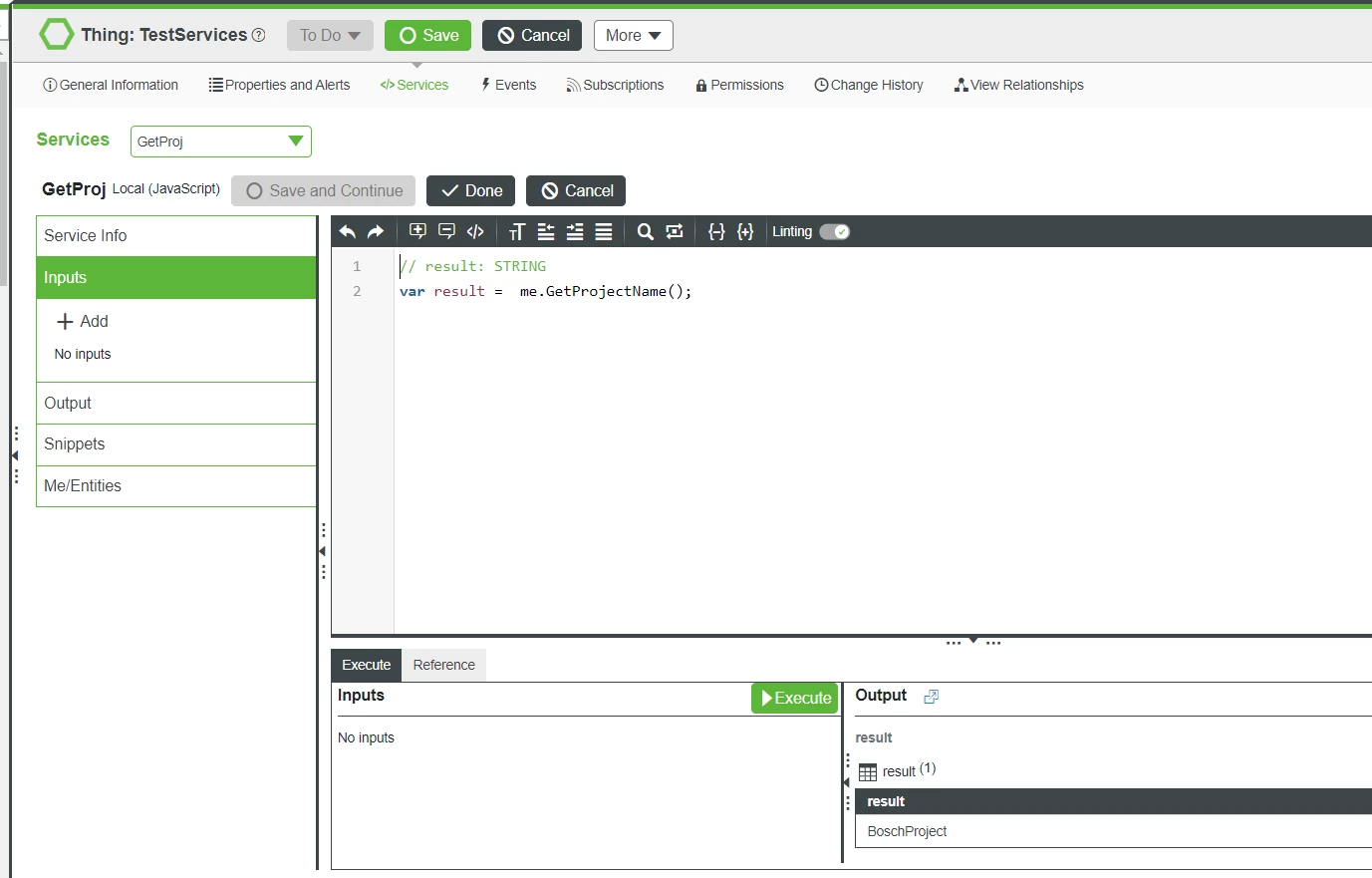This screenshot has height=878, width=1372.
Task: Open the Permissions tab
Action: click(x=739, y=85)
